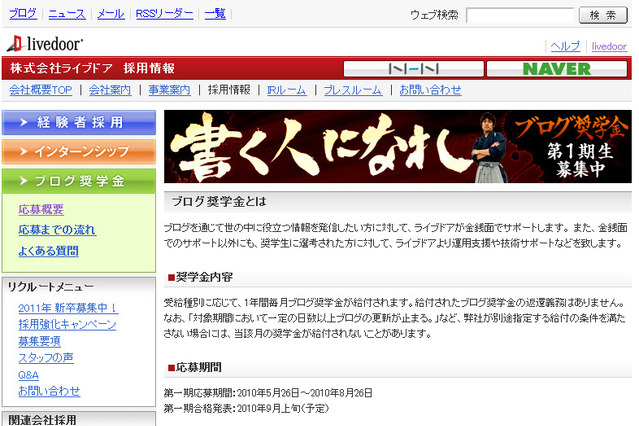The width and height of the screenshot is (639, 426).
Task: Open the 募集要項 link
Action: click(x=40, y=341)
